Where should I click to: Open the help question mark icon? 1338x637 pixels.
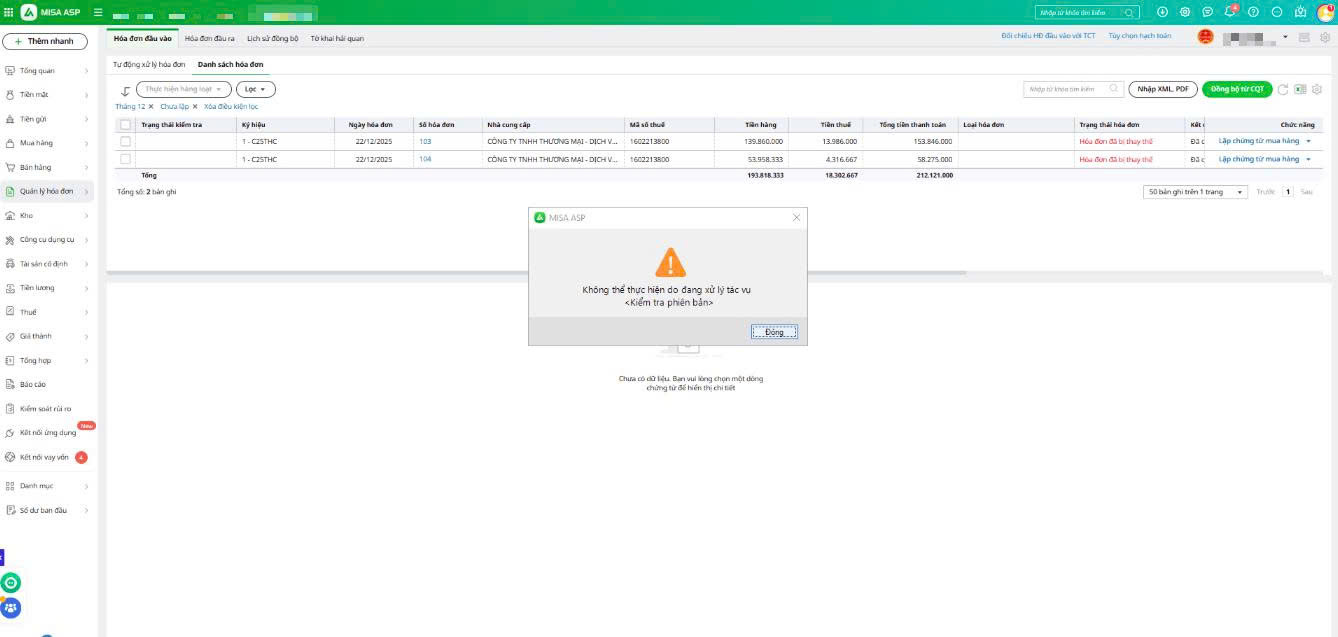click(1253, 12)
